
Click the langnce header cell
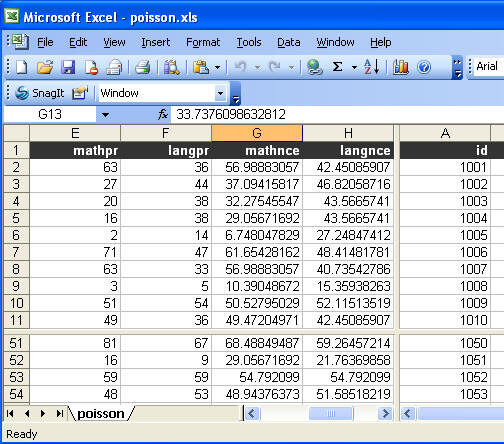coord(348,150)
